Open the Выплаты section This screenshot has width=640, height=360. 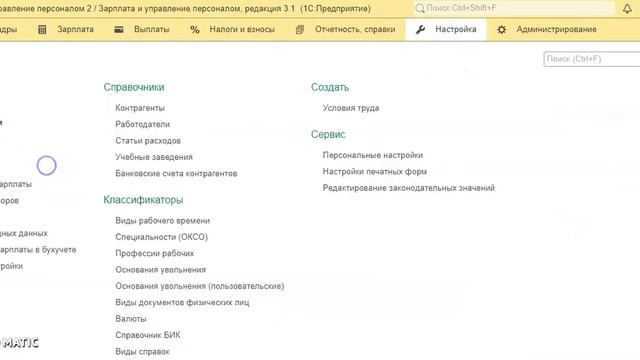point(152,29)
